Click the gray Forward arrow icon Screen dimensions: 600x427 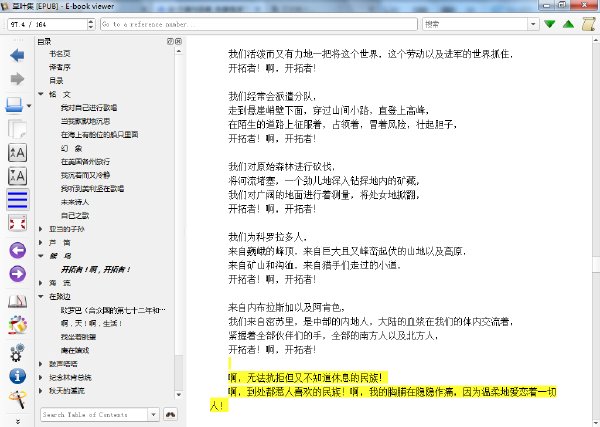[x=17, y=79]
